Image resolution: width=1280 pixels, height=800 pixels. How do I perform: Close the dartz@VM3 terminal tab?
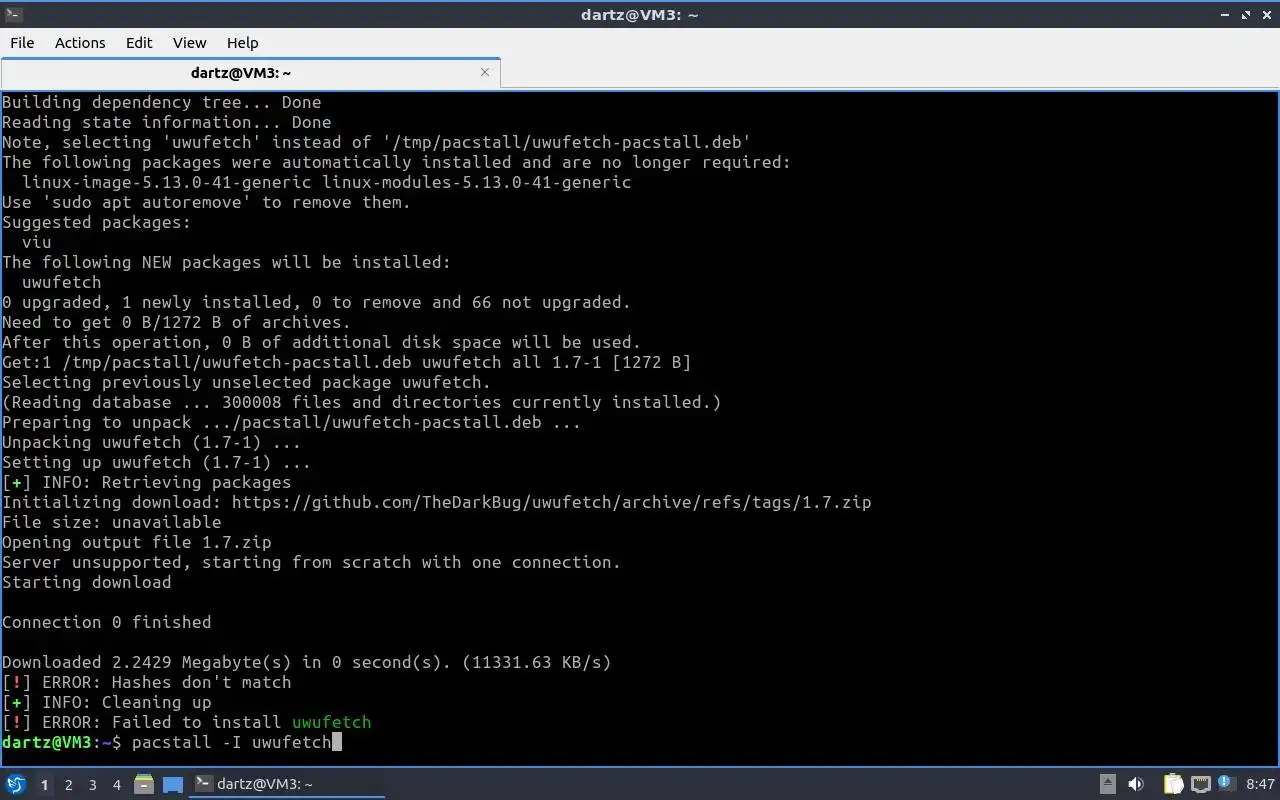pyautogui.click(x=485, y=72)
